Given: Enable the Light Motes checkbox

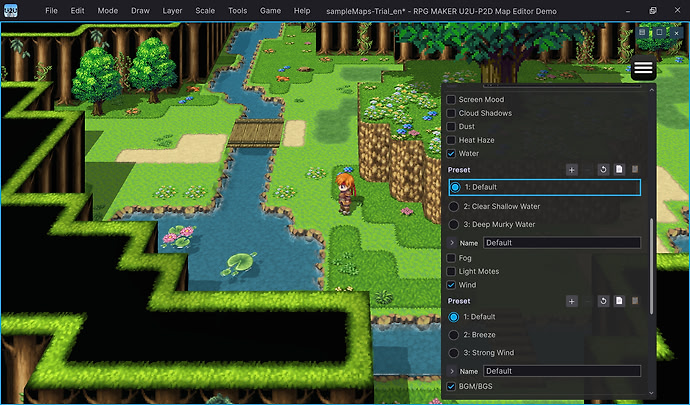Looking at the screenshot, I should pos(451,271).
